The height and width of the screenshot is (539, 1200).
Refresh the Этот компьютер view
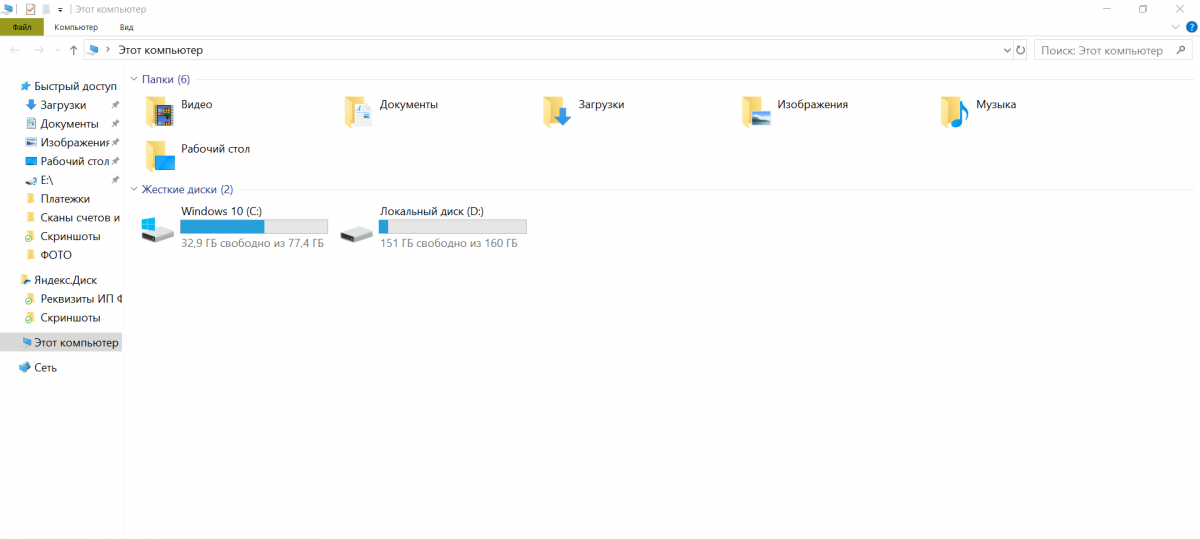point(1021,50)
